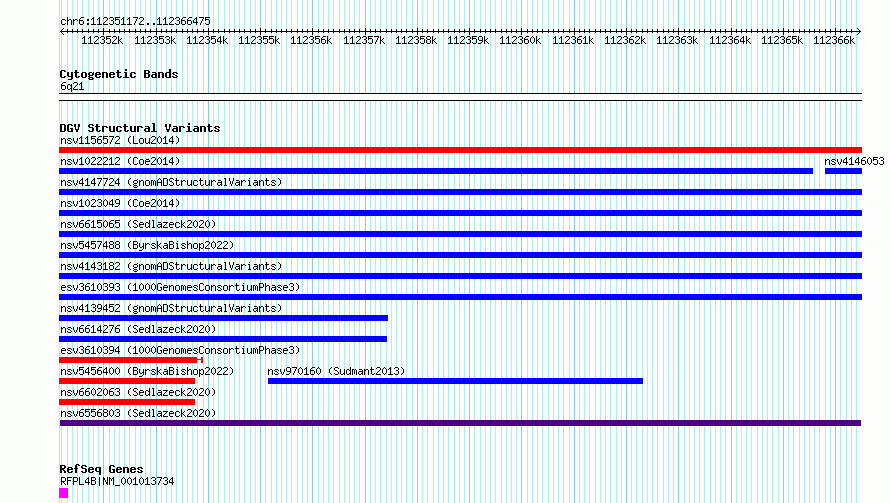This screenshot has width=890, height=503.
Task: Open the nsv6602063 (Sedlazeck2020) label
Action: tap(138, 392)
